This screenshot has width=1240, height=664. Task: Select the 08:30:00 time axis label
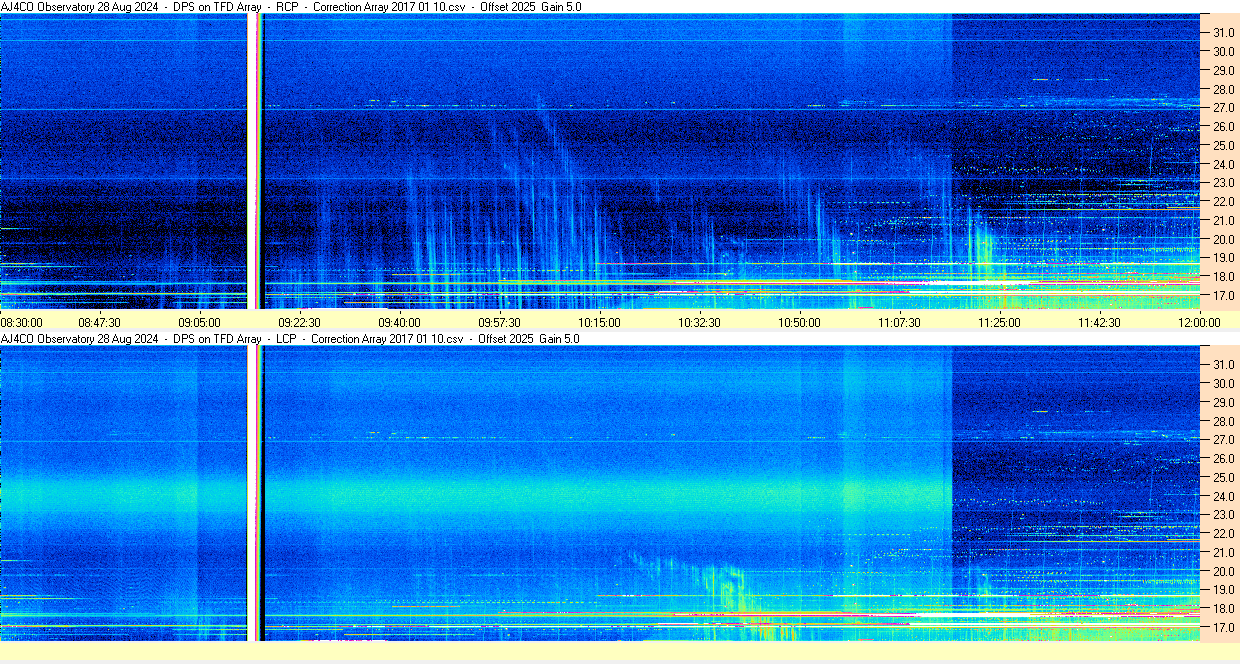[x=21, y=323]
